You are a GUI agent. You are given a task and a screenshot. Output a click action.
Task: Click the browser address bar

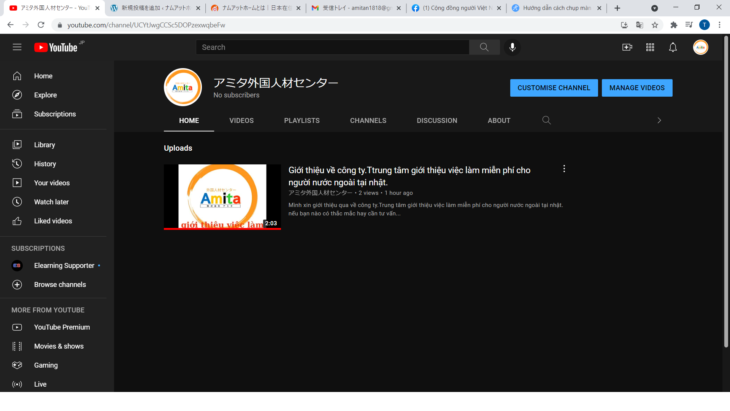point(335,25)
